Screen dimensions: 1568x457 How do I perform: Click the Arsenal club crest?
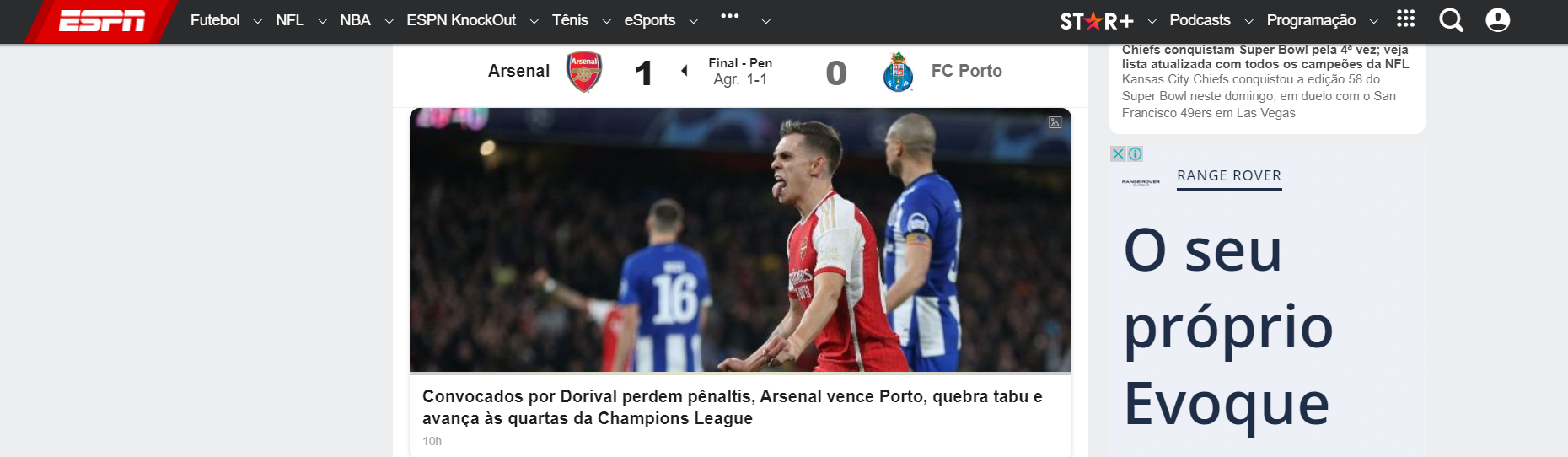[x=584, y=72]
